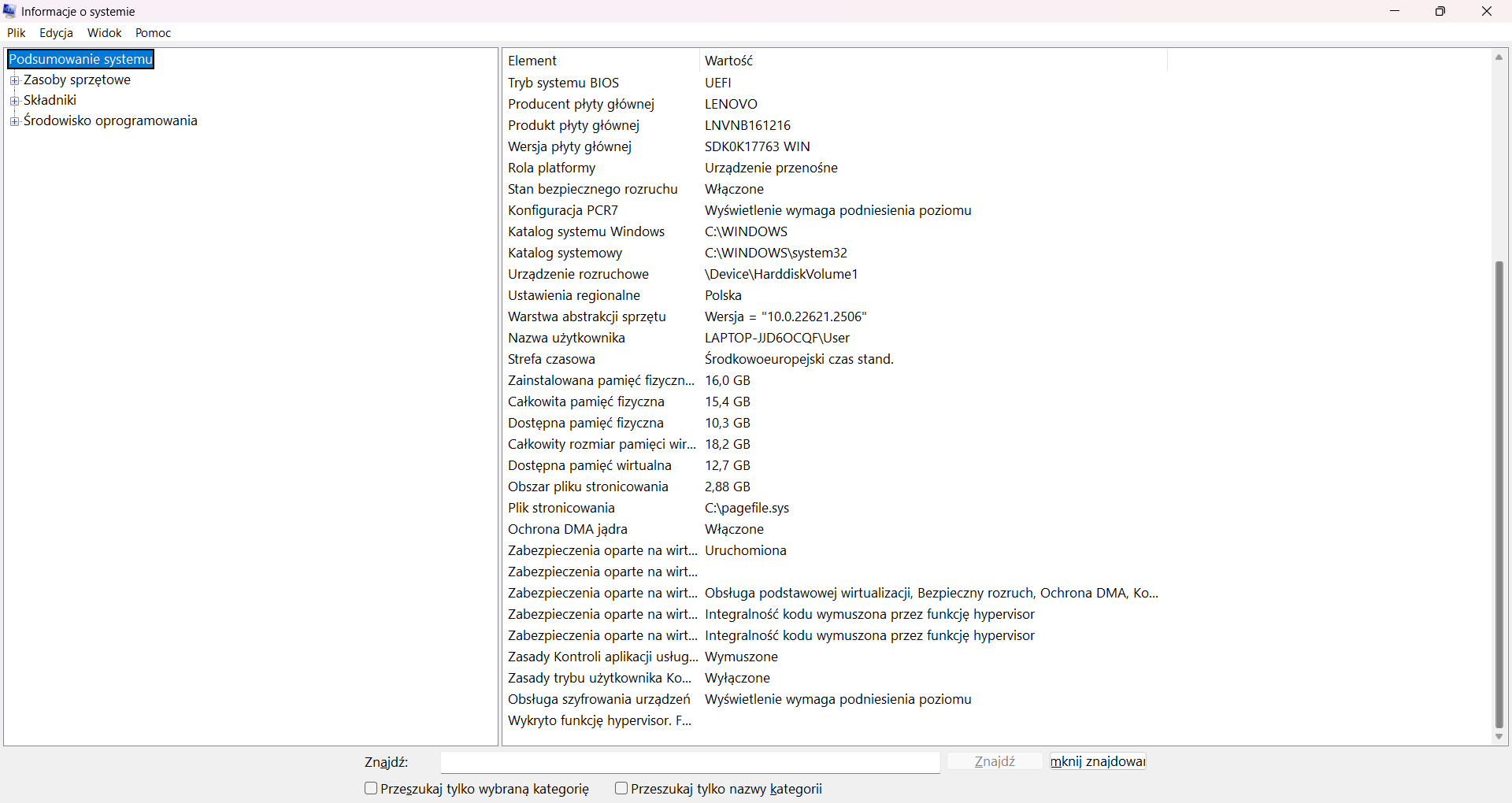Click the Element column header
Screen dimensions: 1512x803
(x=601, y=61)
